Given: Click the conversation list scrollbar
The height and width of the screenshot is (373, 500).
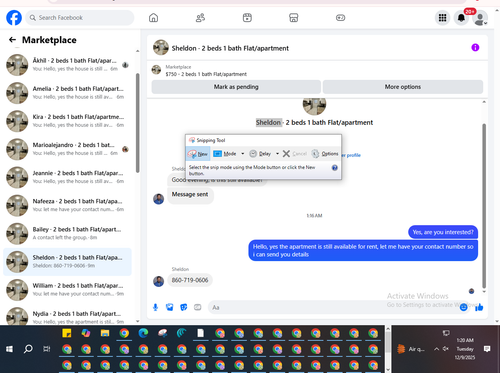Looking at the screenshot, I should tap(137, 123).
